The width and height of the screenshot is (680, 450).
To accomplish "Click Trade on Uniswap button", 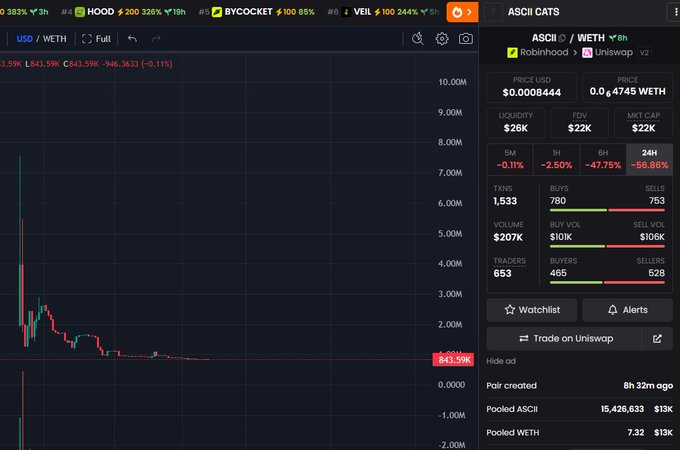I will [x=564, y=339].
